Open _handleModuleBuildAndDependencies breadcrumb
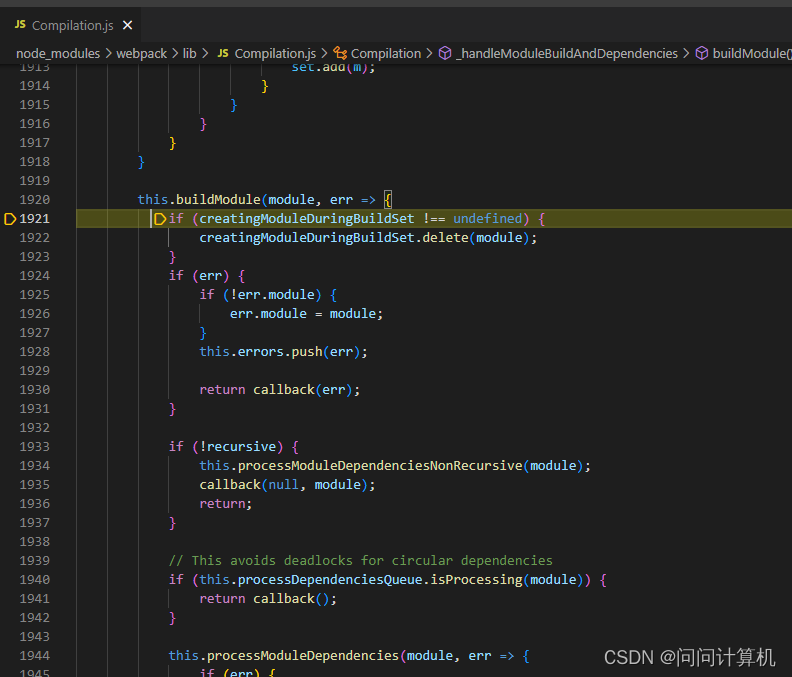 567,54
